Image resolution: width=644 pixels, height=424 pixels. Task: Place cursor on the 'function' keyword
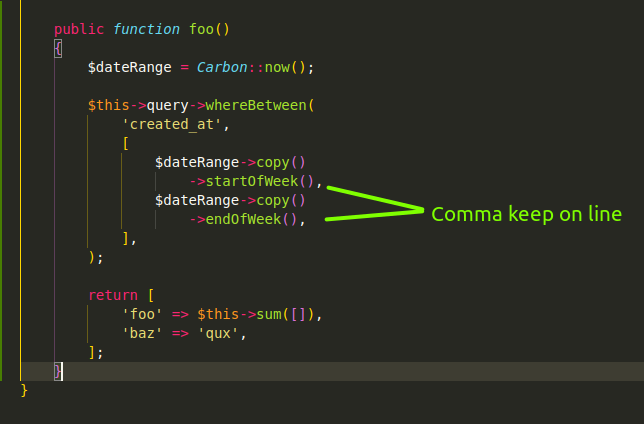point(147,28)
